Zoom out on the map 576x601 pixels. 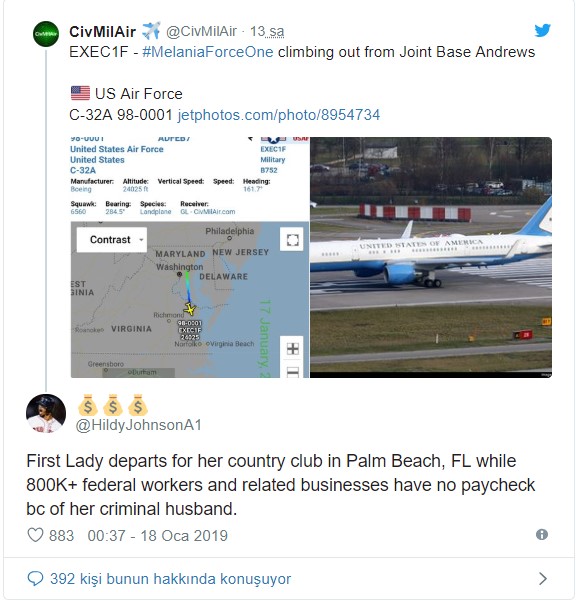pyautogui.click(x=292, y=370)
